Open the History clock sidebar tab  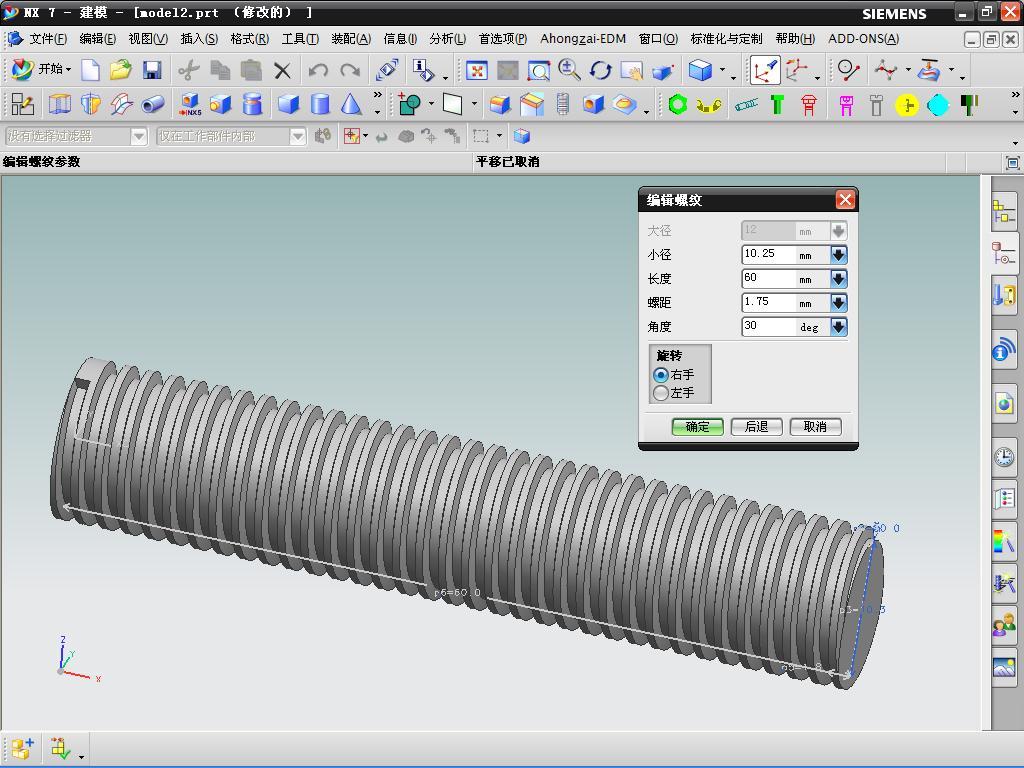(1004, 456)
